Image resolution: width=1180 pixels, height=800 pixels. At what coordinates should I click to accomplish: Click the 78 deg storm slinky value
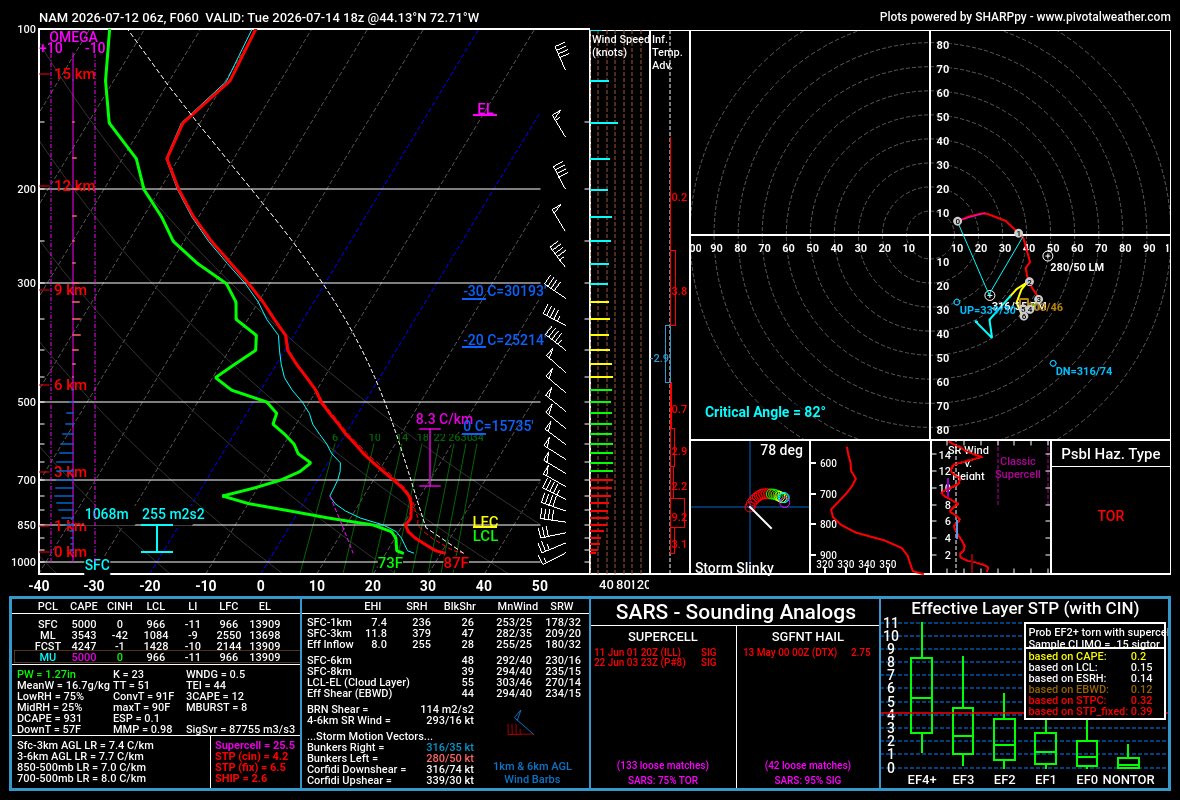781,450
